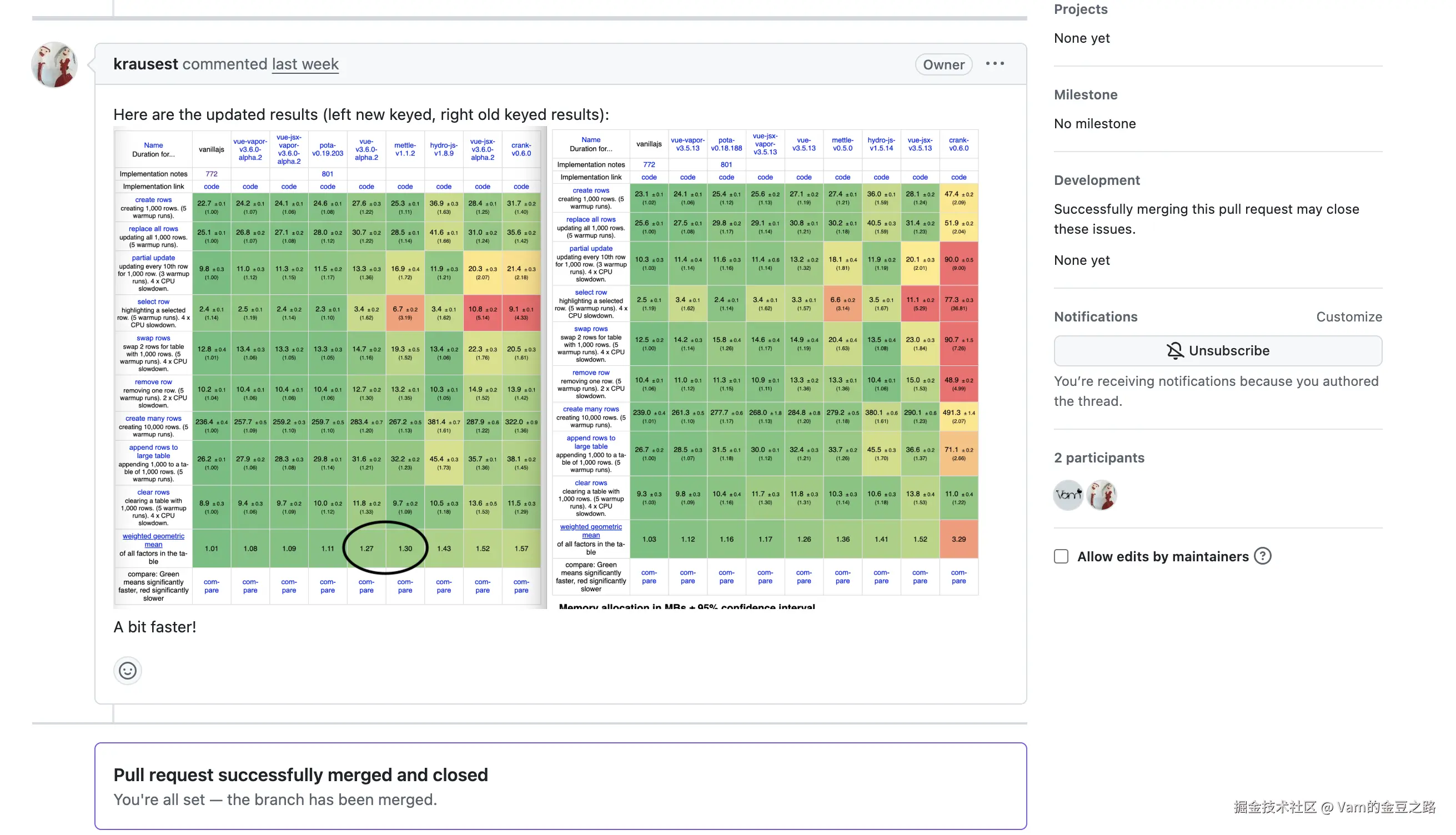The image size is (1456, 835).
Task: Open the comment options ellipsis menu
Action: coord(995,64)
